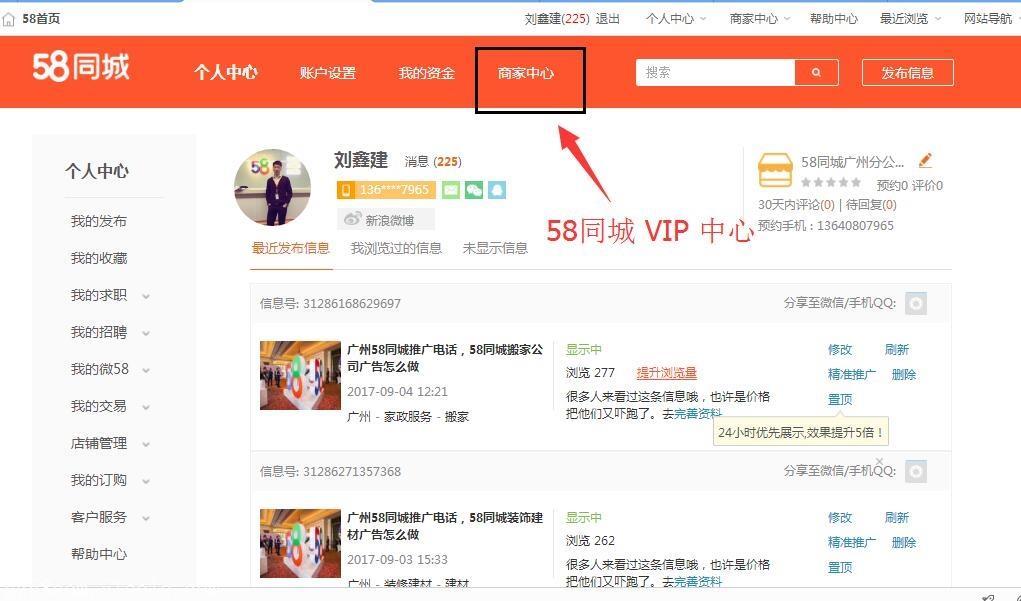Screen dimensions: 1021x601
Task: Click 刷新 for 装饰建材 listing
Action: (897, 518)
